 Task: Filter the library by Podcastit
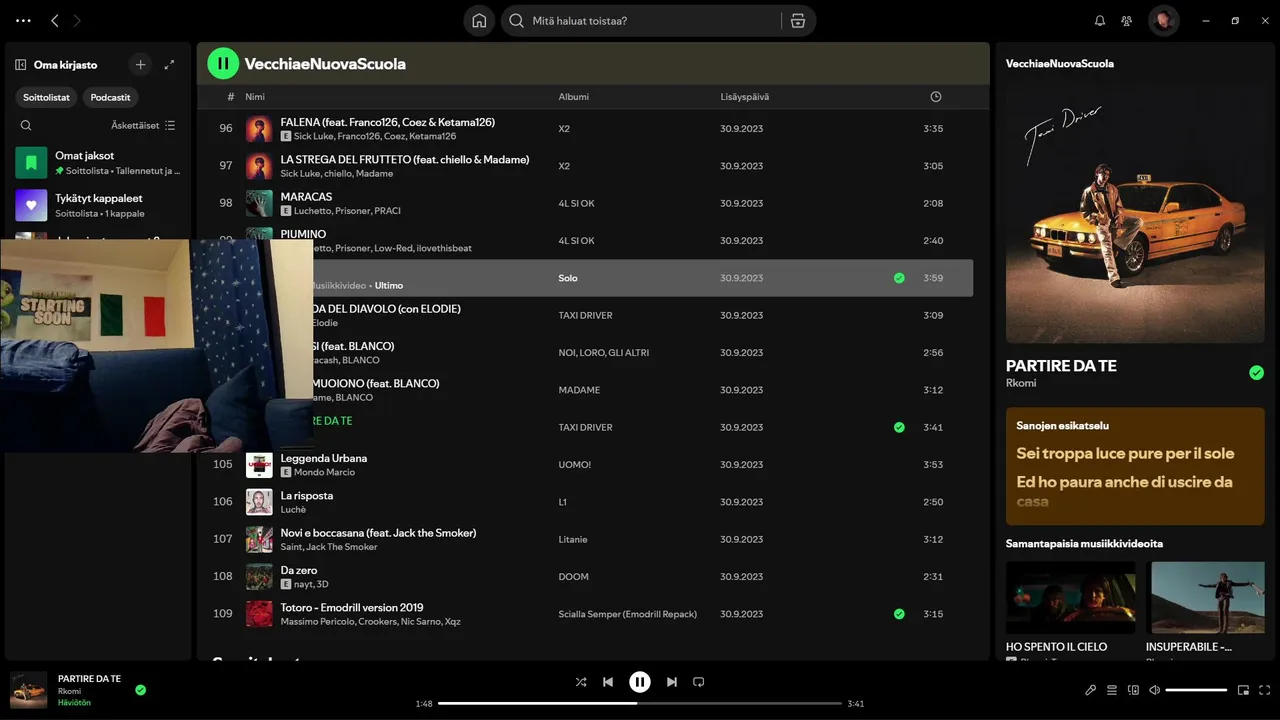pyautogui.click(x=110, y=97)
